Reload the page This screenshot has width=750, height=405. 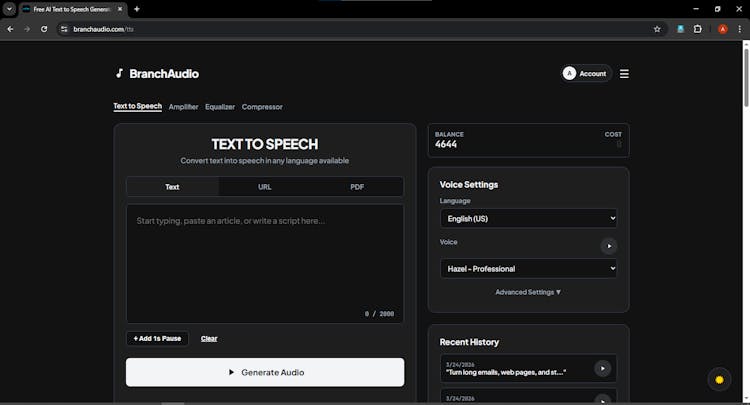44,29
